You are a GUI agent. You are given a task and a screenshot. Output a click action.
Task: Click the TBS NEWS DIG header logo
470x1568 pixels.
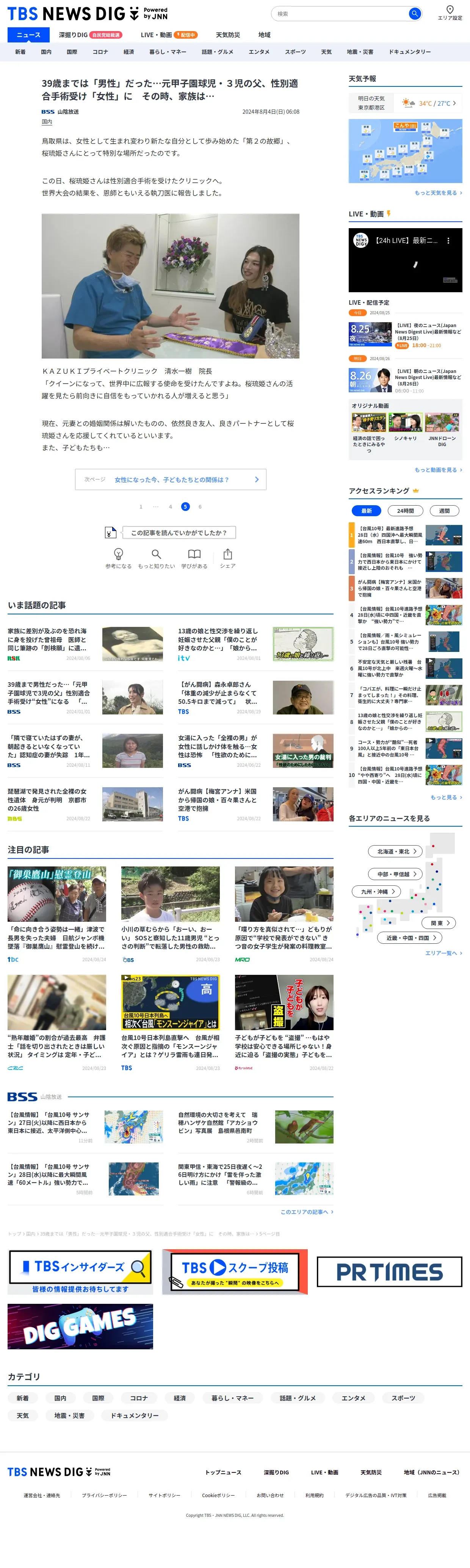click(x=87, y=13)
